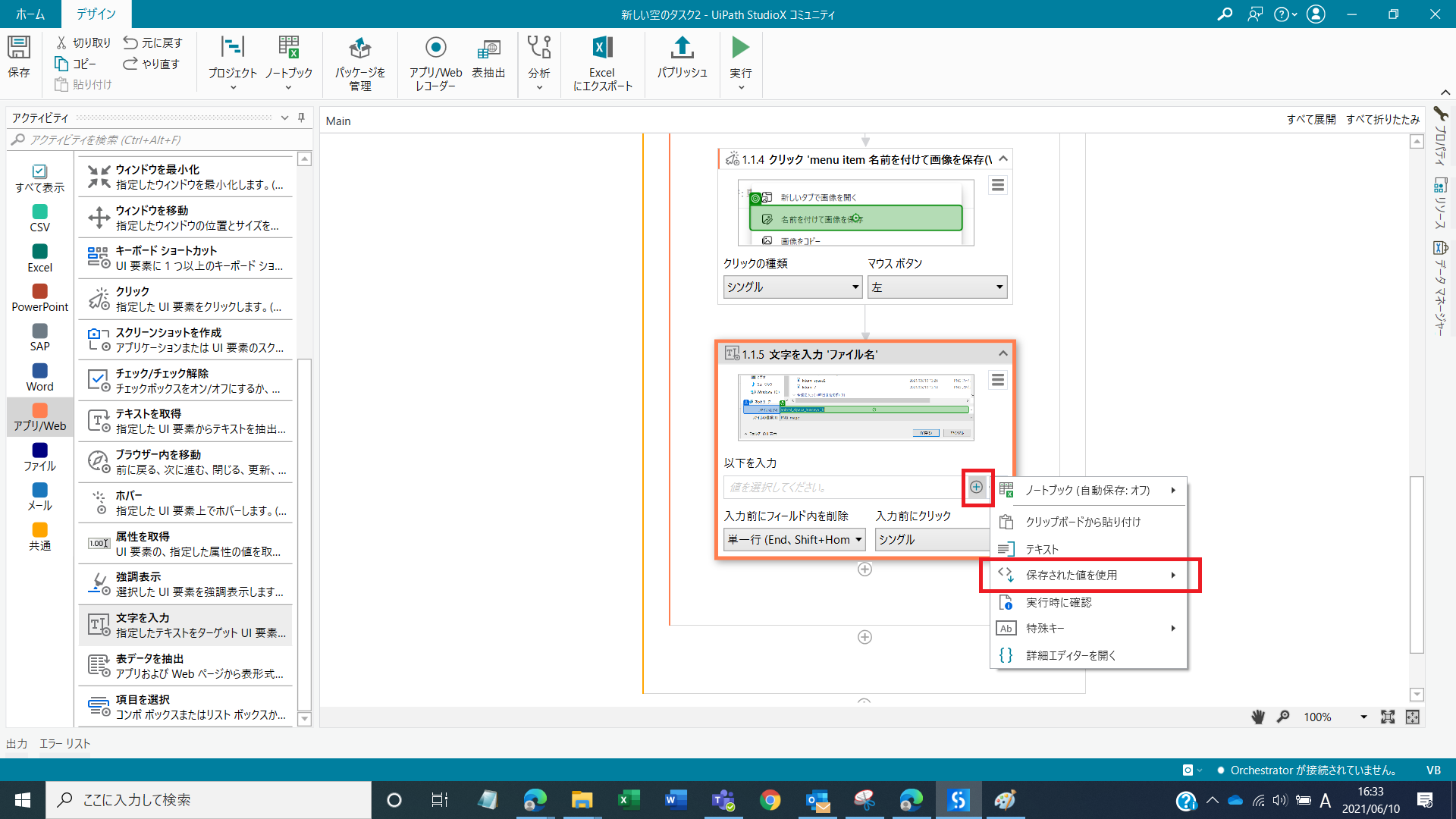Click the pan hand tool in canvas footer
The width and height of the screenshot is (1456, 819).
click(1257, 717)
